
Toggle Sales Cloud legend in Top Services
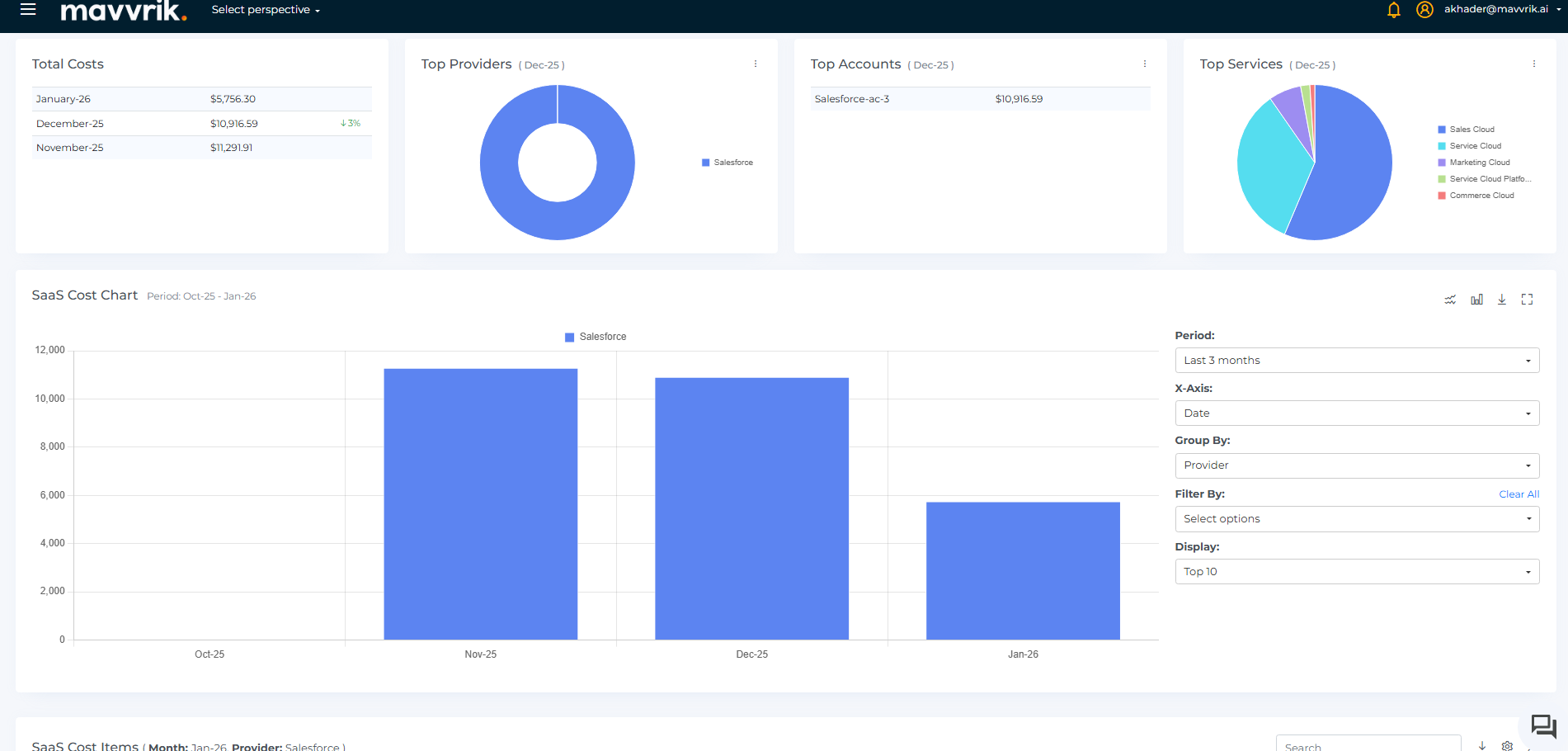1471,130
